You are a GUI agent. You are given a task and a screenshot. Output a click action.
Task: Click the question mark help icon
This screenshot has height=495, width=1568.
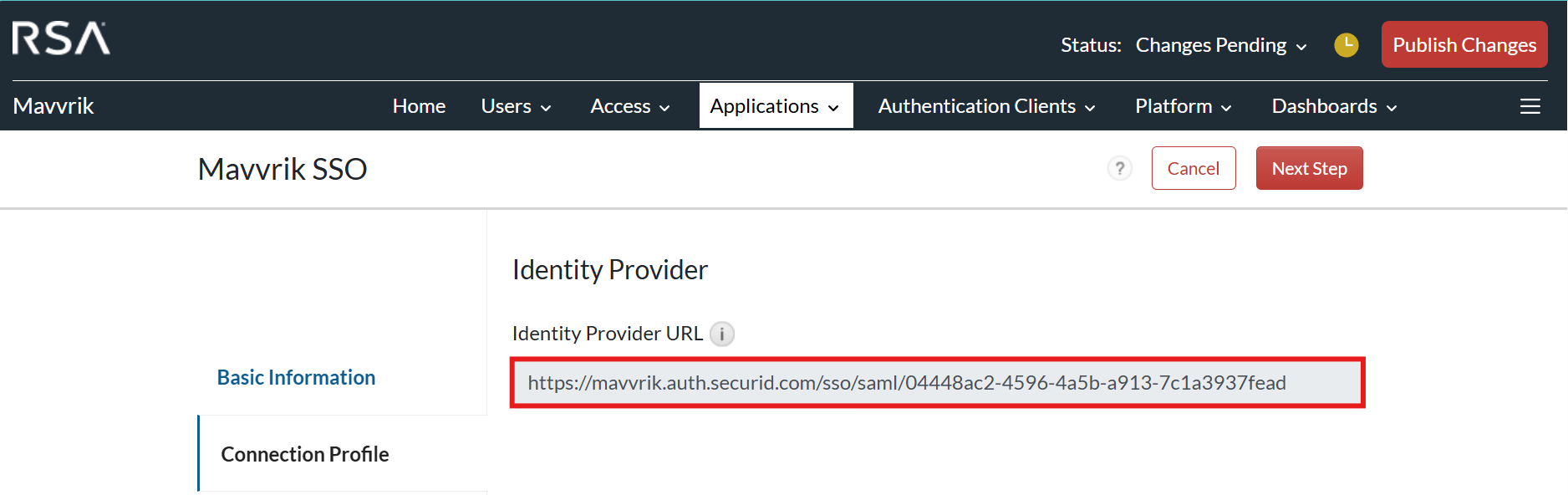coord(1119,169)
